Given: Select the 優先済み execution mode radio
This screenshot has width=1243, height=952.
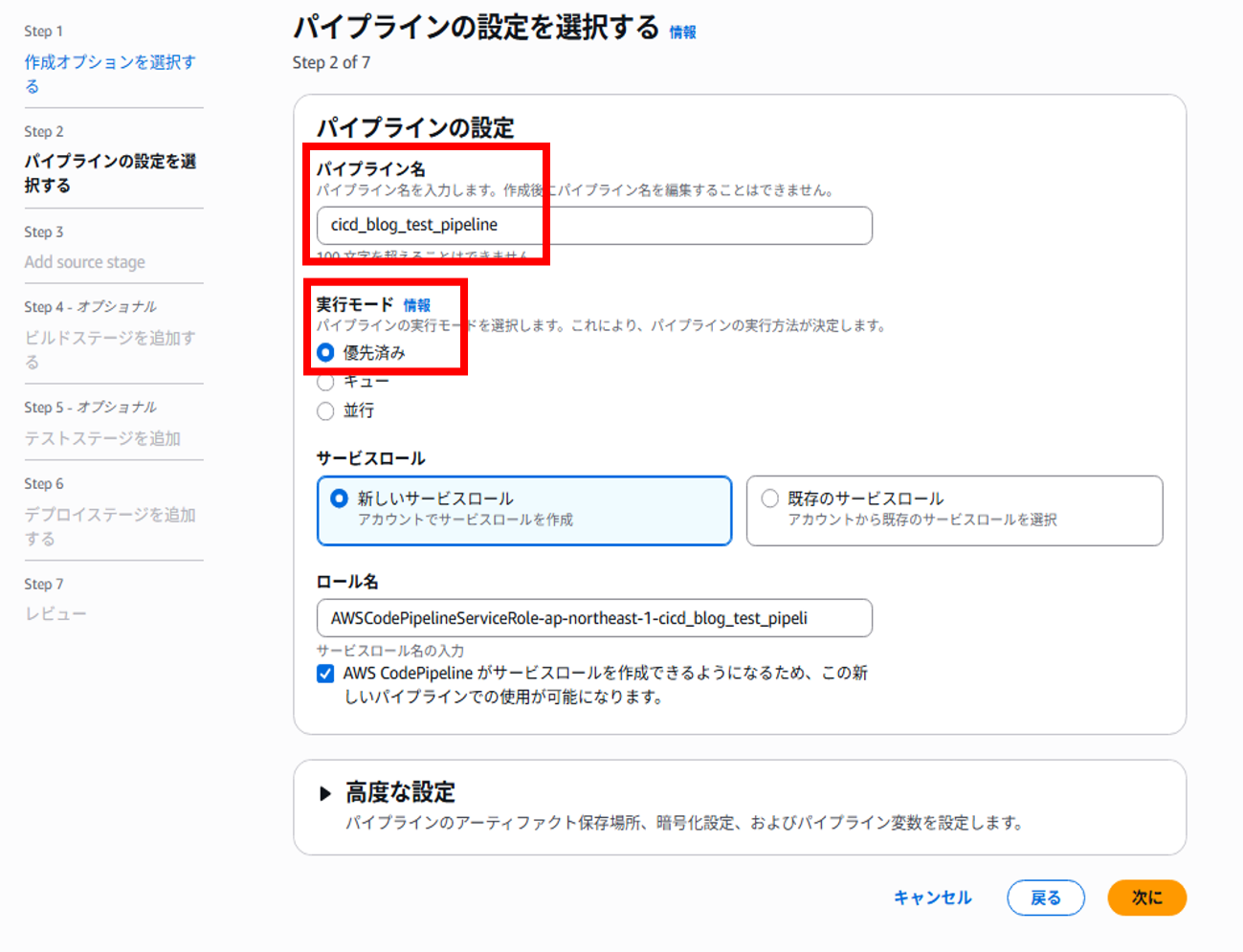Looking at the screenshot, I should pyautogui.click(x=325, y=353).
